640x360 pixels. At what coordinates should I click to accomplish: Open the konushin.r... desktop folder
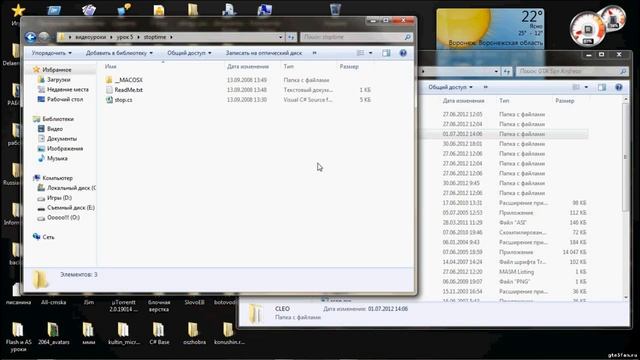point(229,334)
